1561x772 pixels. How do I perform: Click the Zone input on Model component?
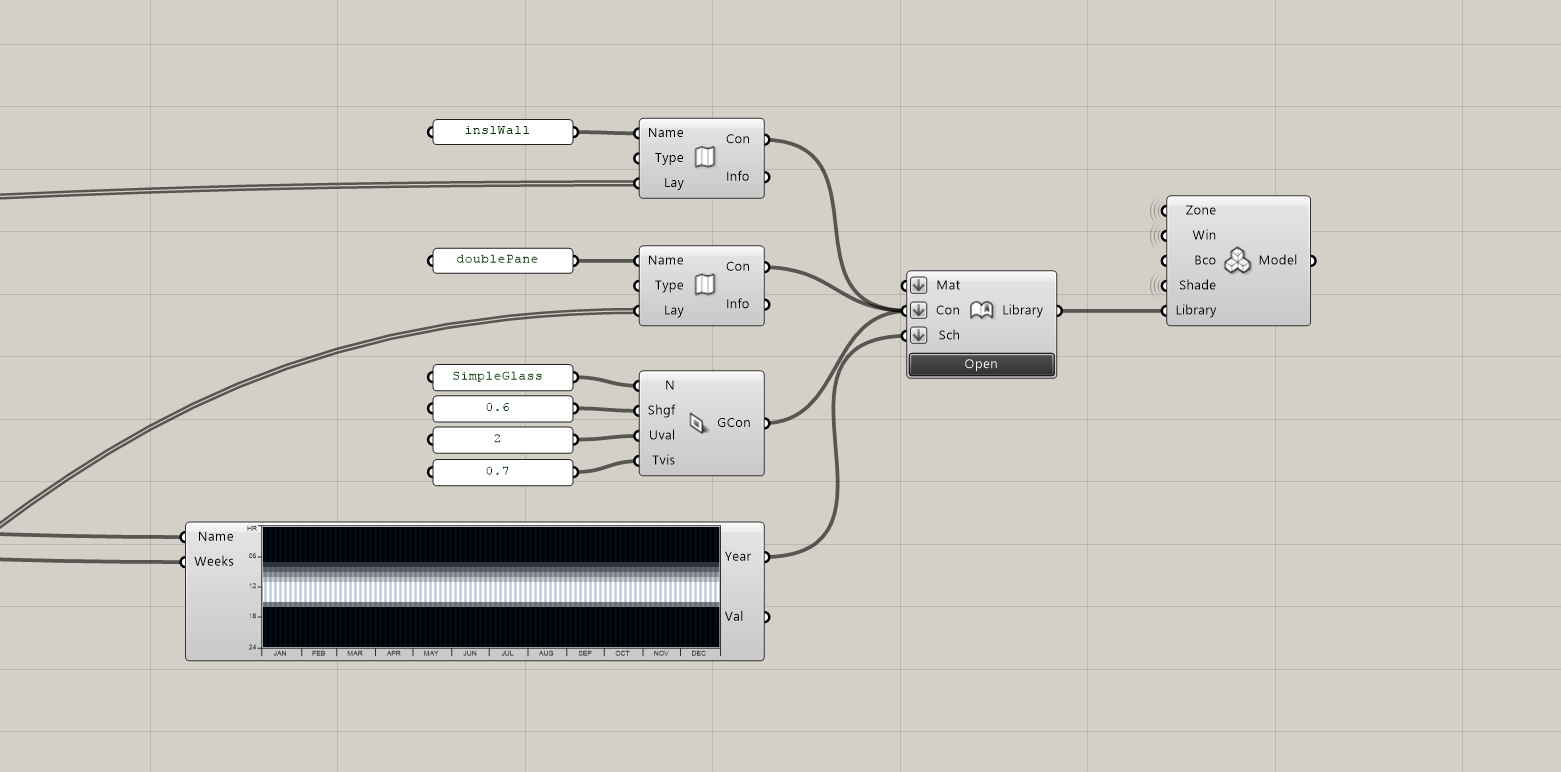[x=1200, y=210]
